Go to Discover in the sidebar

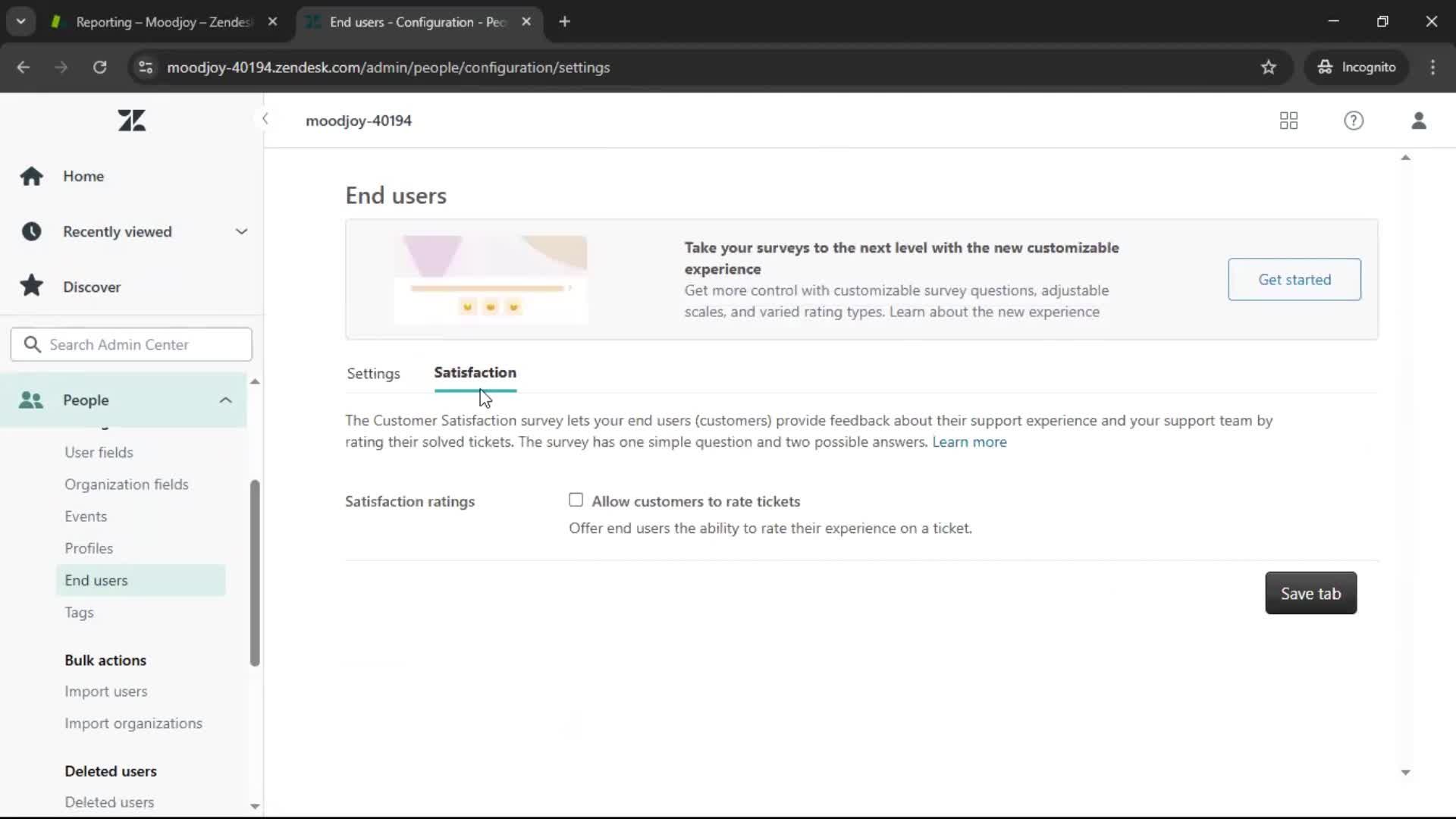92,287
